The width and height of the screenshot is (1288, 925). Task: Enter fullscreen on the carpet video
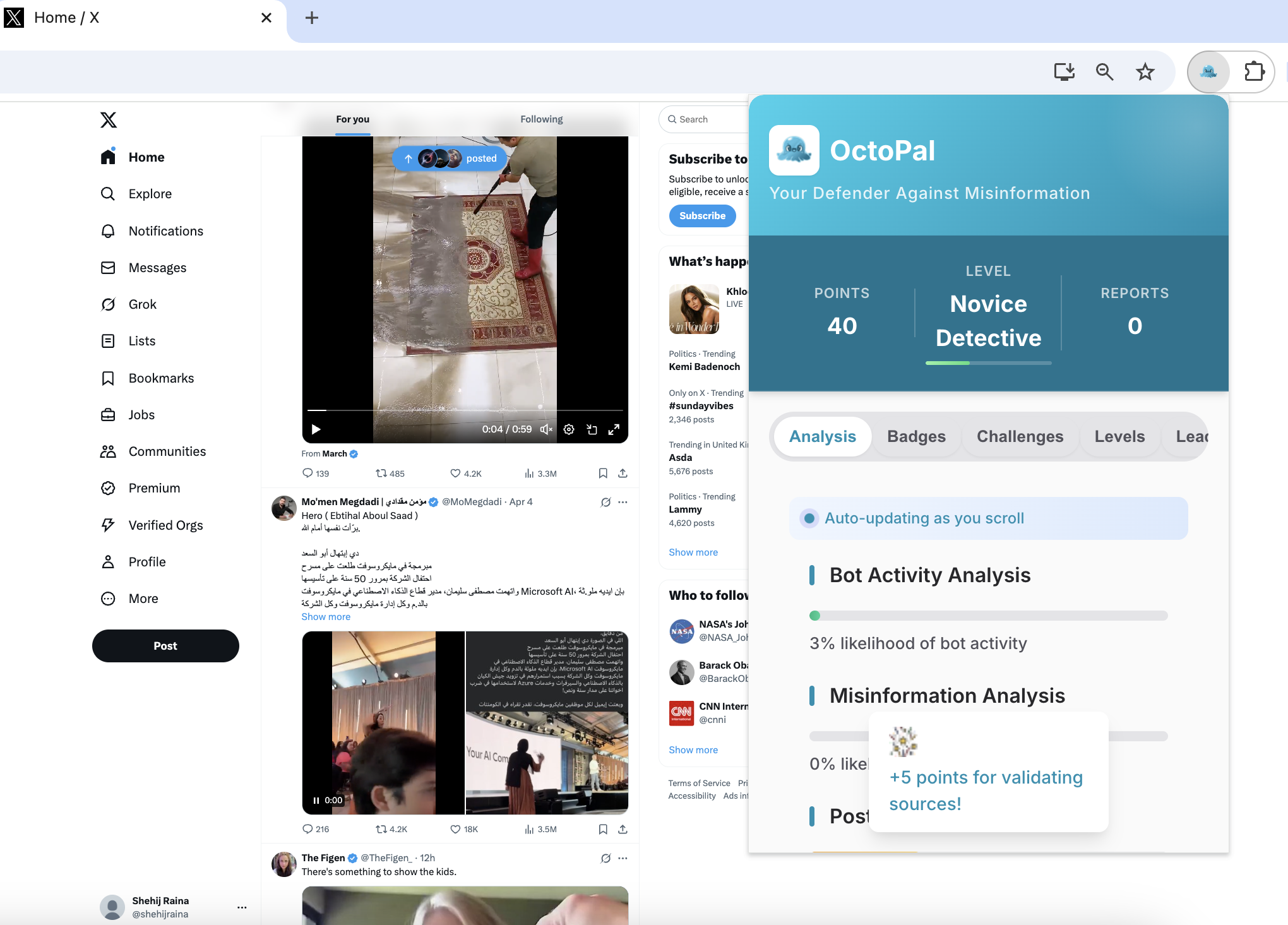tap(614, 429)
